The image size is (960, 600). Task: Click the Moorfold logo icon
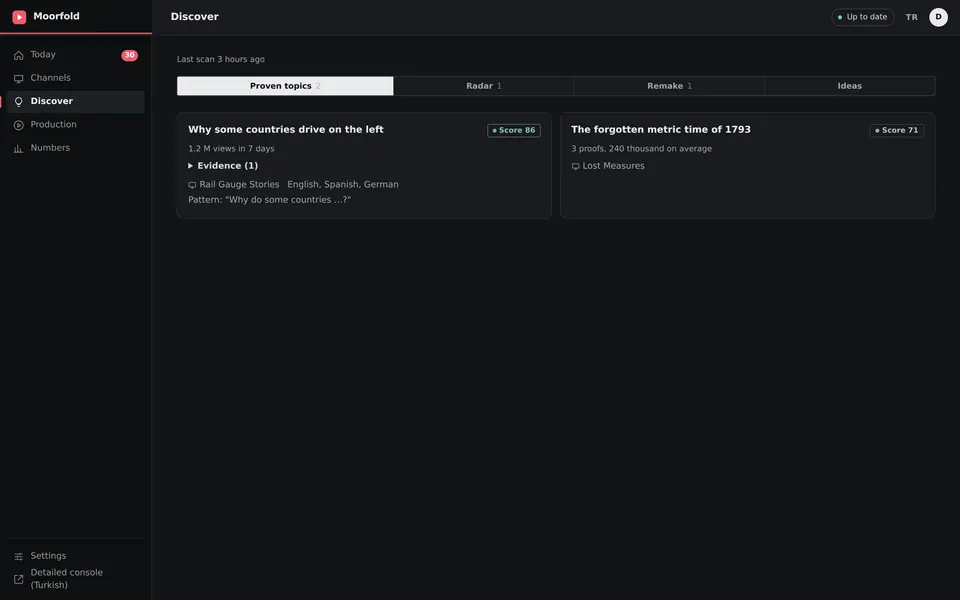19,17
